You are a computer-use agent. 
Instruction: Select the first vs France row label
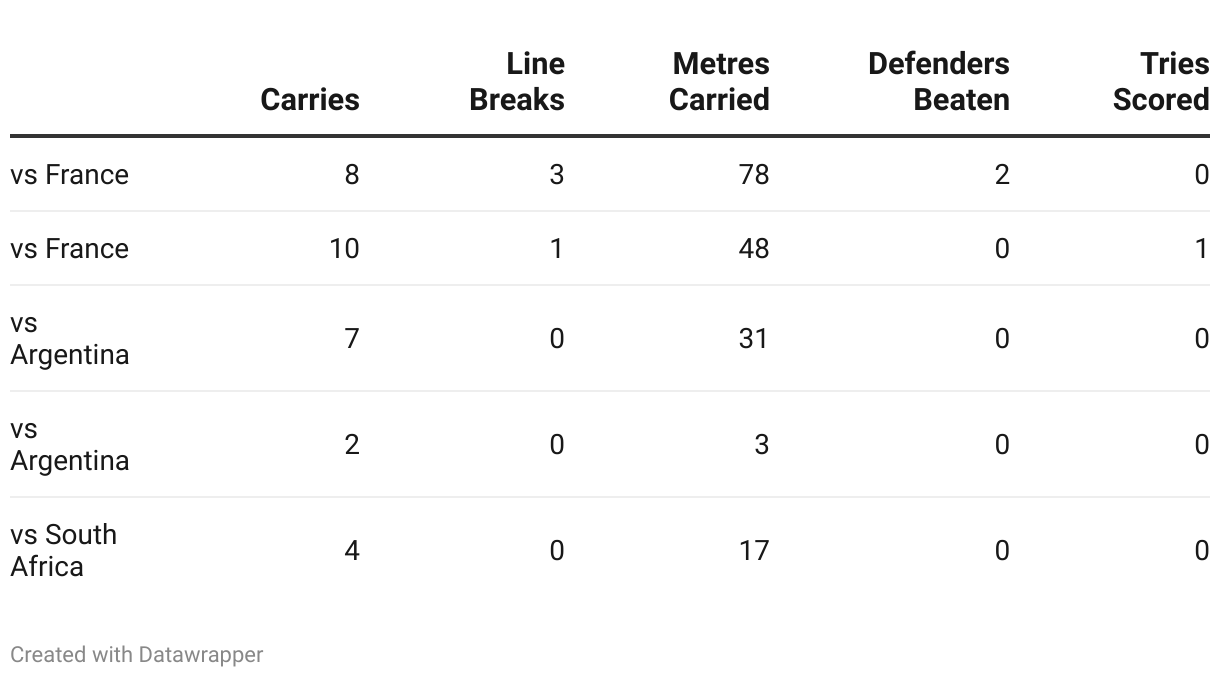(x=70, y=174)
